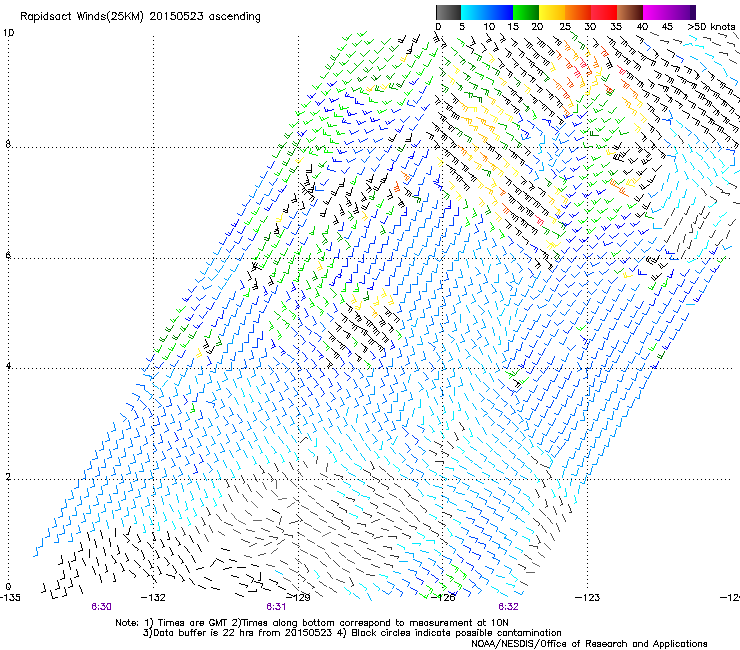
Task: Click the legend scale label '15'
Action: tap(513, 27)
